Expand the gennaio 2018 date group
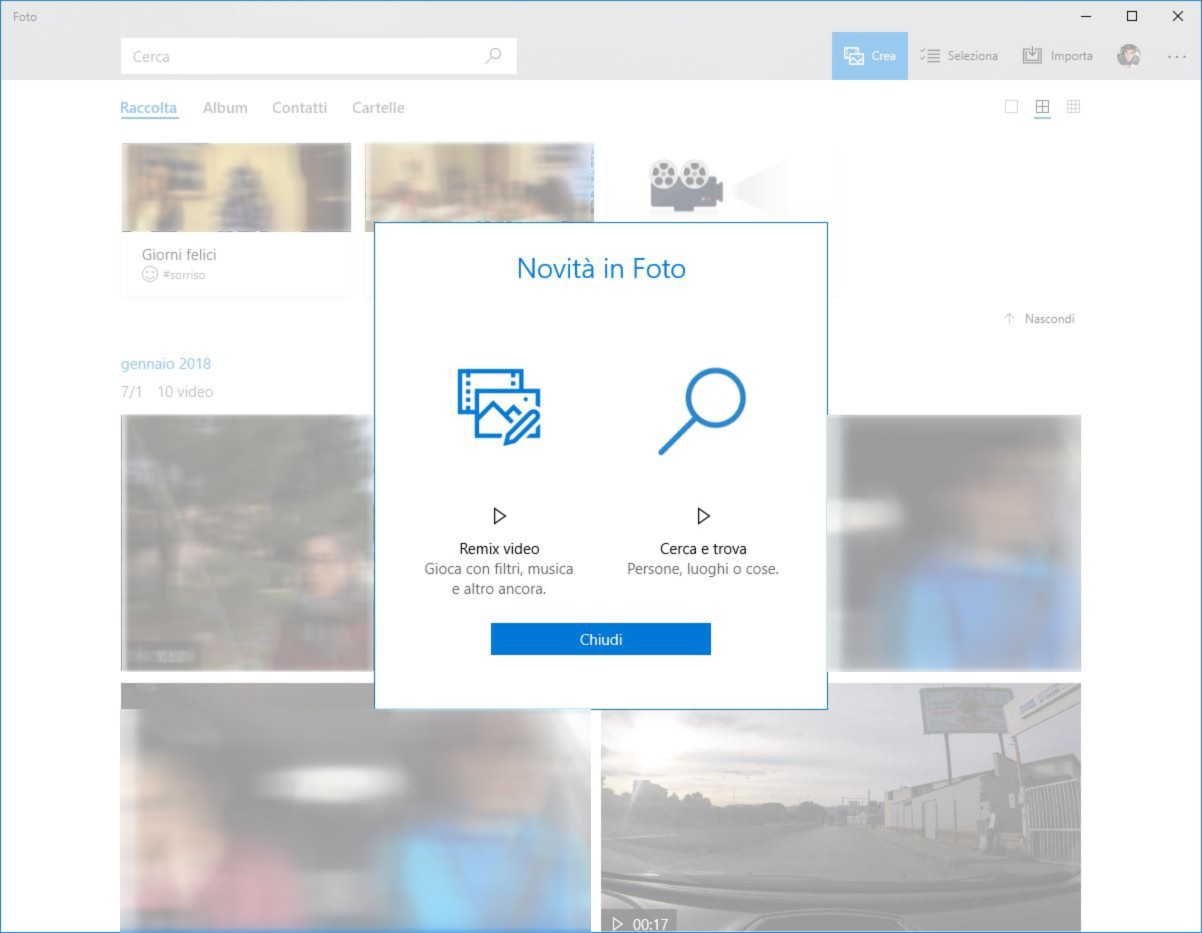The width and height of the screenshot is (1202, 933). tap(165, 363)
